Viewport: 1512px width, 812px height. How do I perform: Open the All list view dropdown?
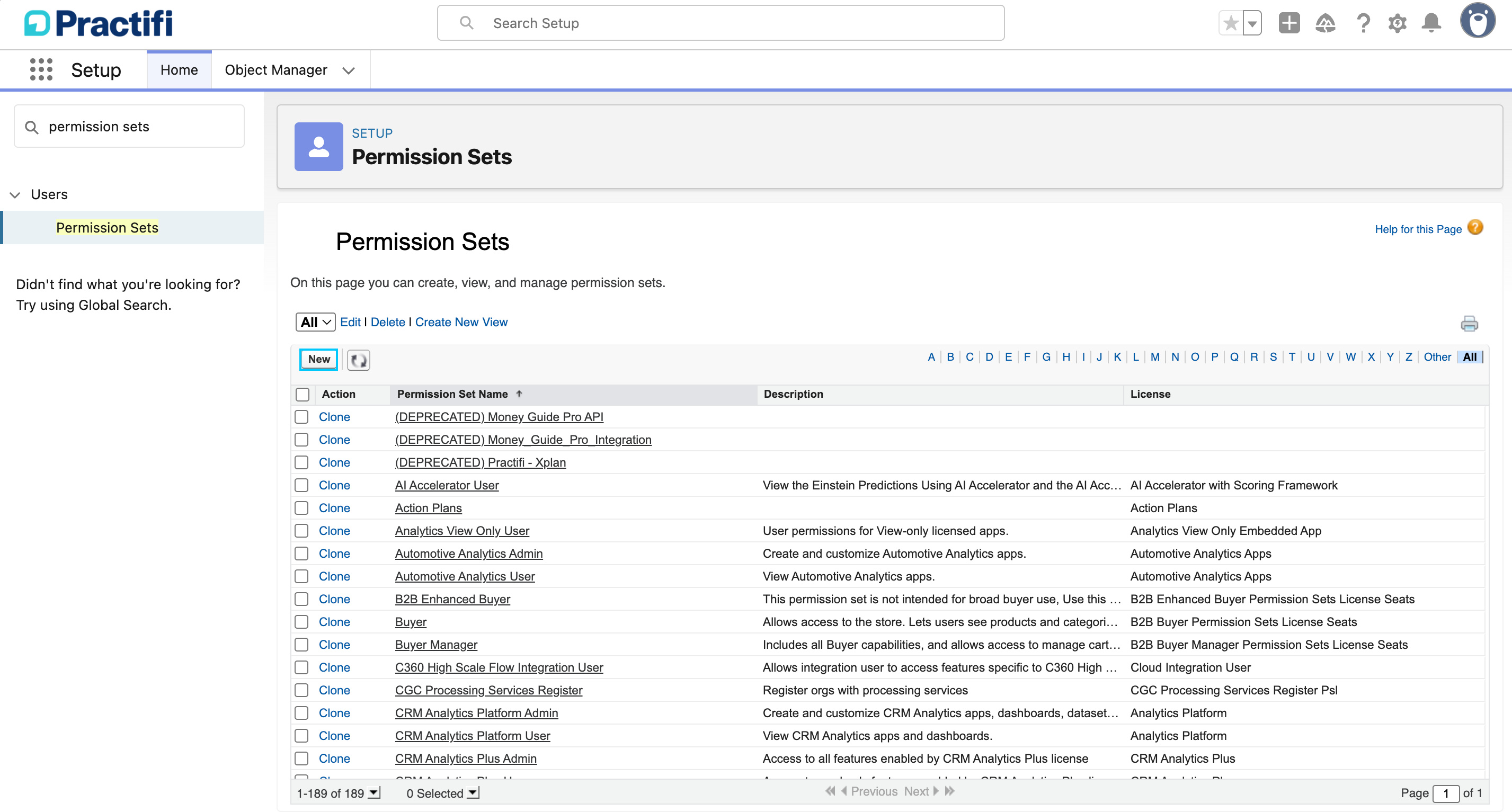(316, 322)
